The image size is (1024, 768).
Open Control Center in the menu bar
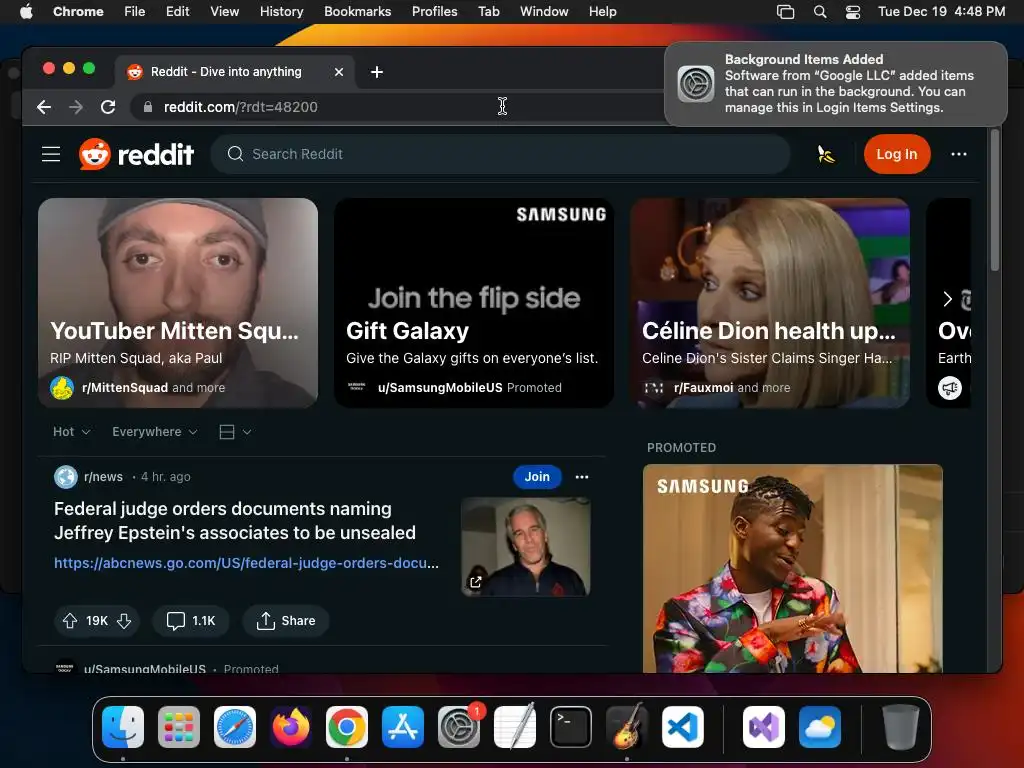[x=853, y=12]
